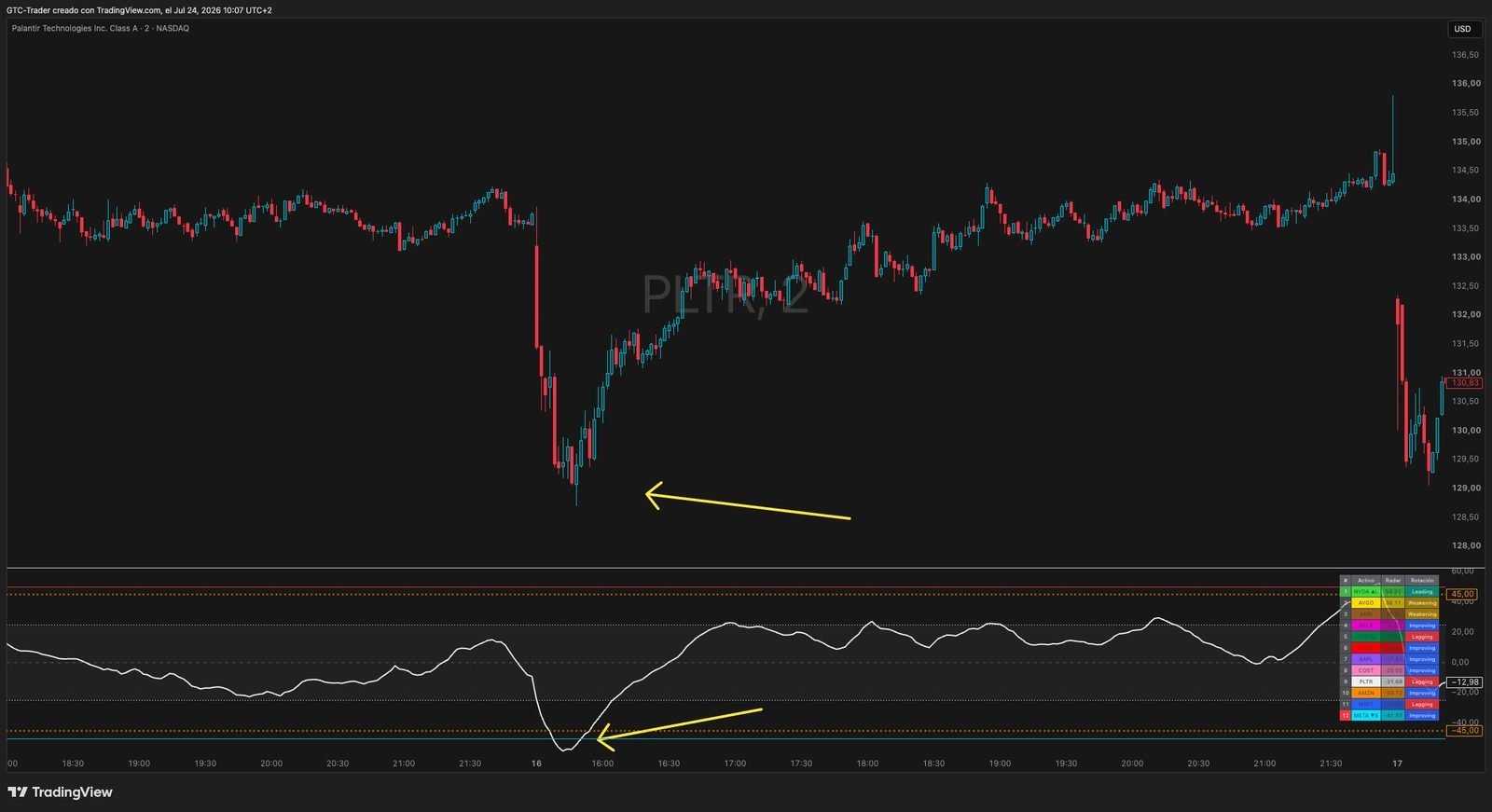Viewport: 1492px width, 812px height.
Task: Click rank number 12 in the table
Action: pos(1346,715)
